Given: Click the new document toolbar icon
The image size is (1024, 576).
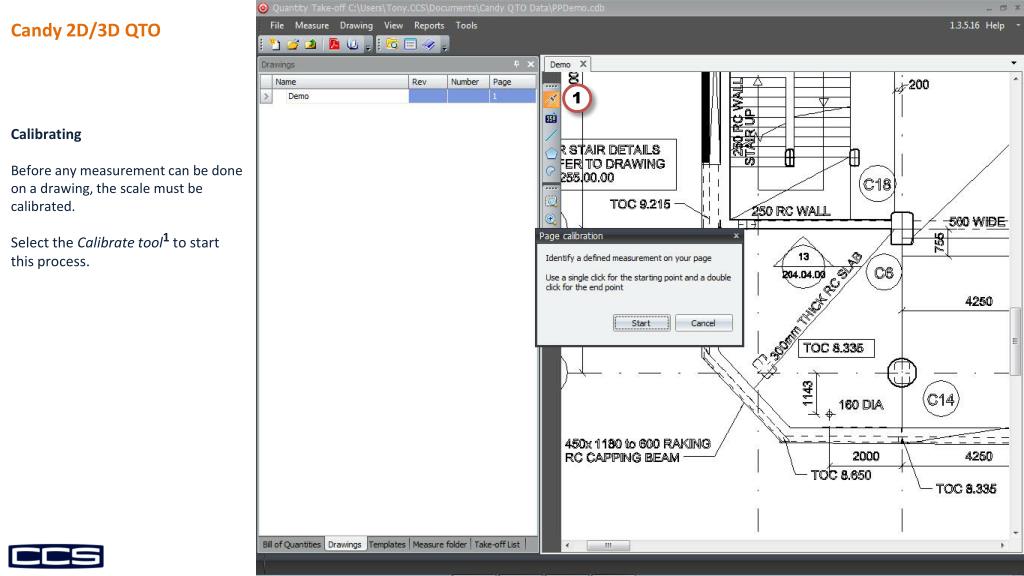Looking at the screenshot, I should click(275, 44).
